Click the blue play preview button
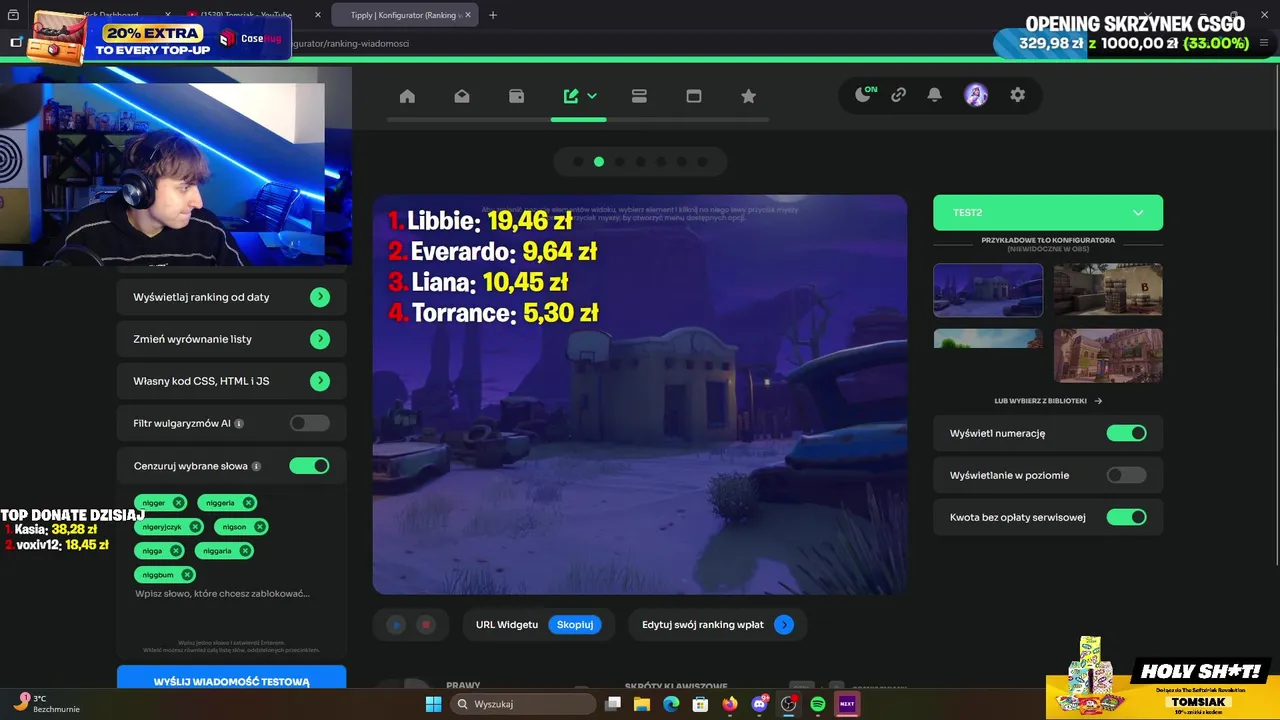This screenshot has height=720, width=1280. pyautogui.click(x=396, y=625)
